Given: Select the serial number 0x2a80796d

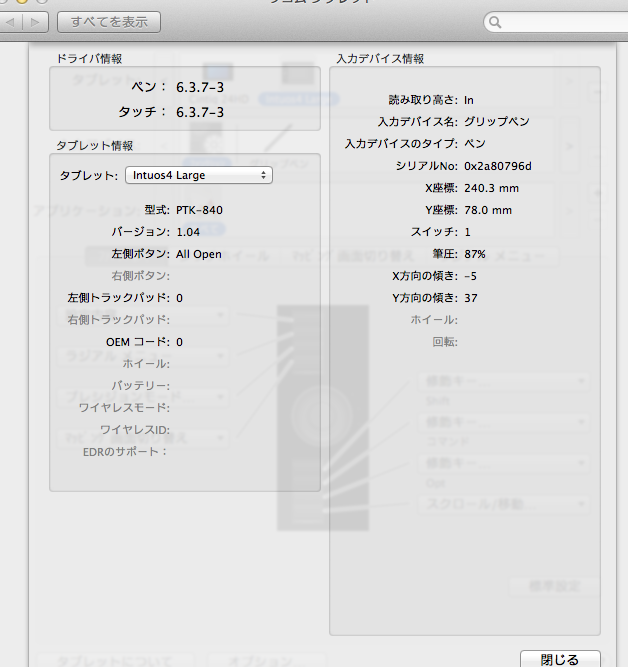Looking at the screenshot, I should coord(498,166).
